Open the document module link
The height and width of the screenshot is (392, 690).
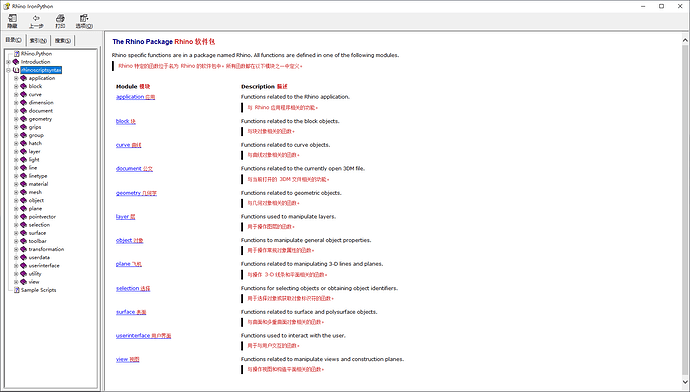(x=134, y=169)
